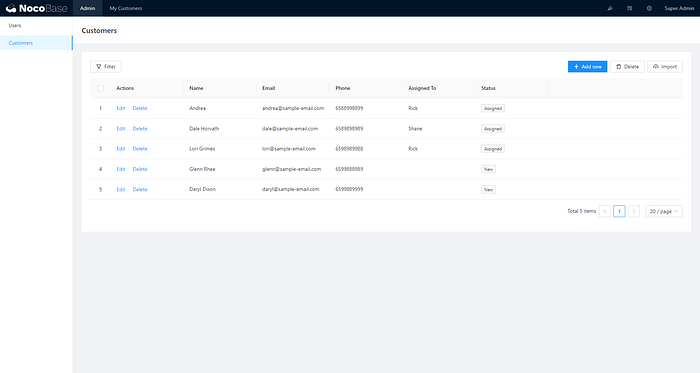This screenshot has height=373, width=700.
Task: Open the UI editor highlighter icon
Action: point(610,8)
